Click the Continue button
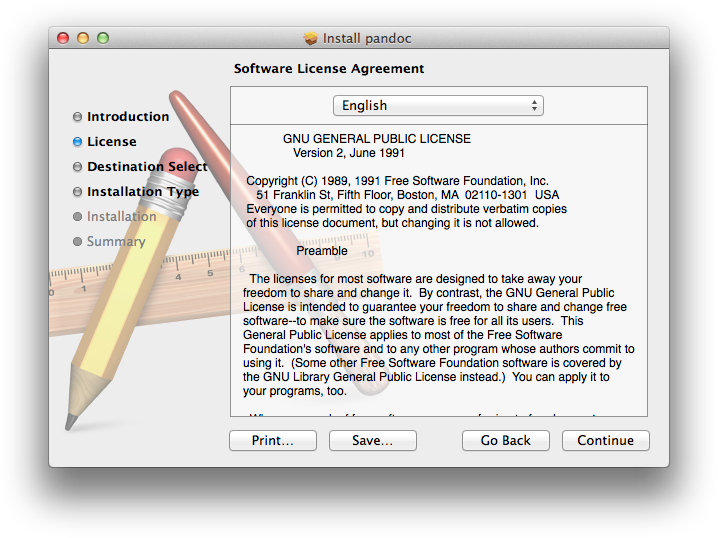Screen dimensions: 718x538 (605, 440)
